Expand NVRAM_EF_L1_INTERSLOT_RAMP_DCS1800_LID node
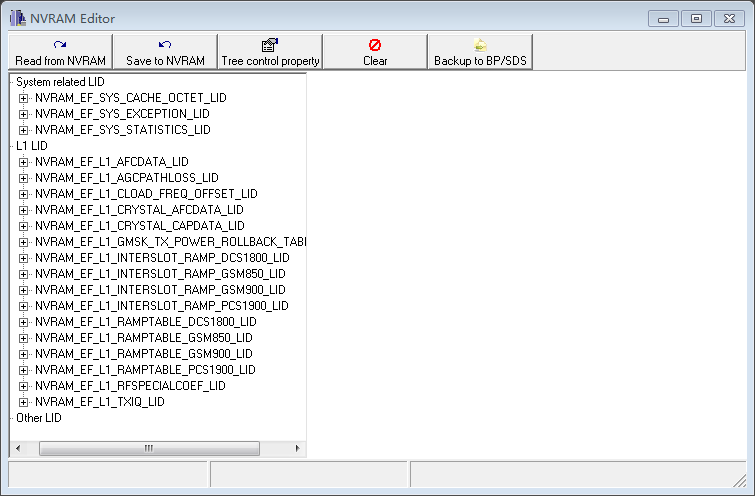This screenshot has width=755, height=496. pyautogui.click(x=23, y=258)
